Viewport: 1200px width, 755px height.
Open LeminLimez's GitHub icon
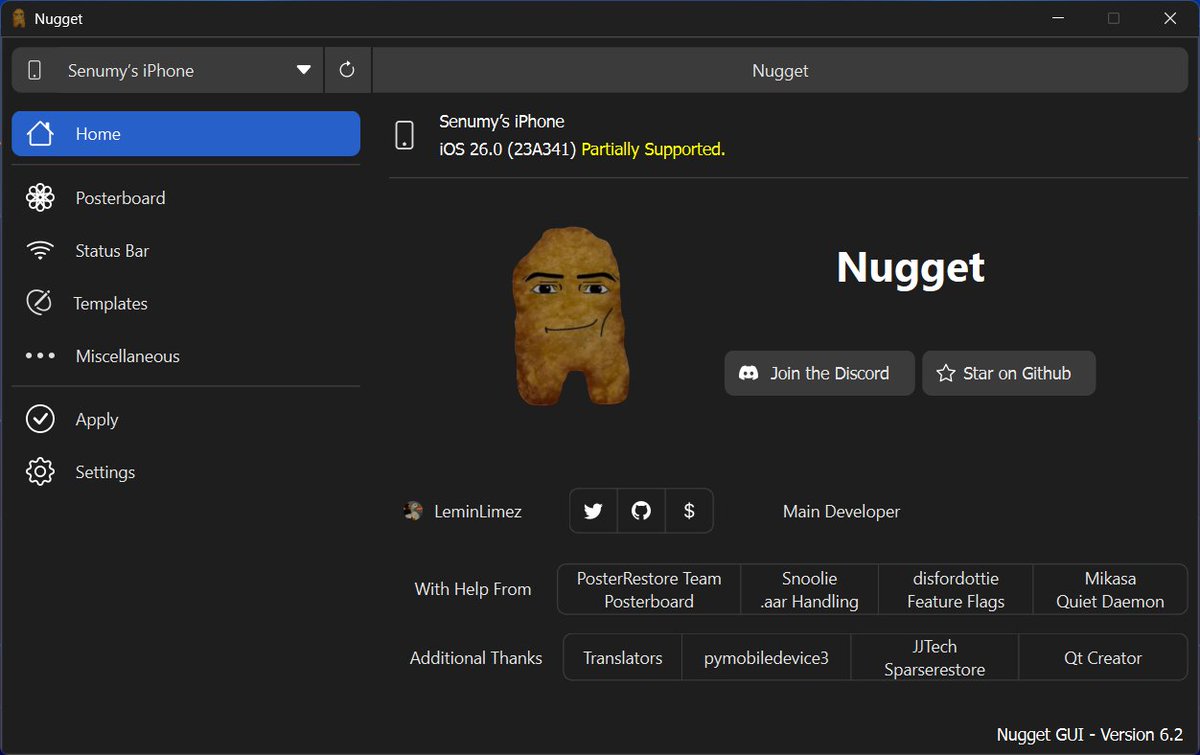[x=641, y=511]
